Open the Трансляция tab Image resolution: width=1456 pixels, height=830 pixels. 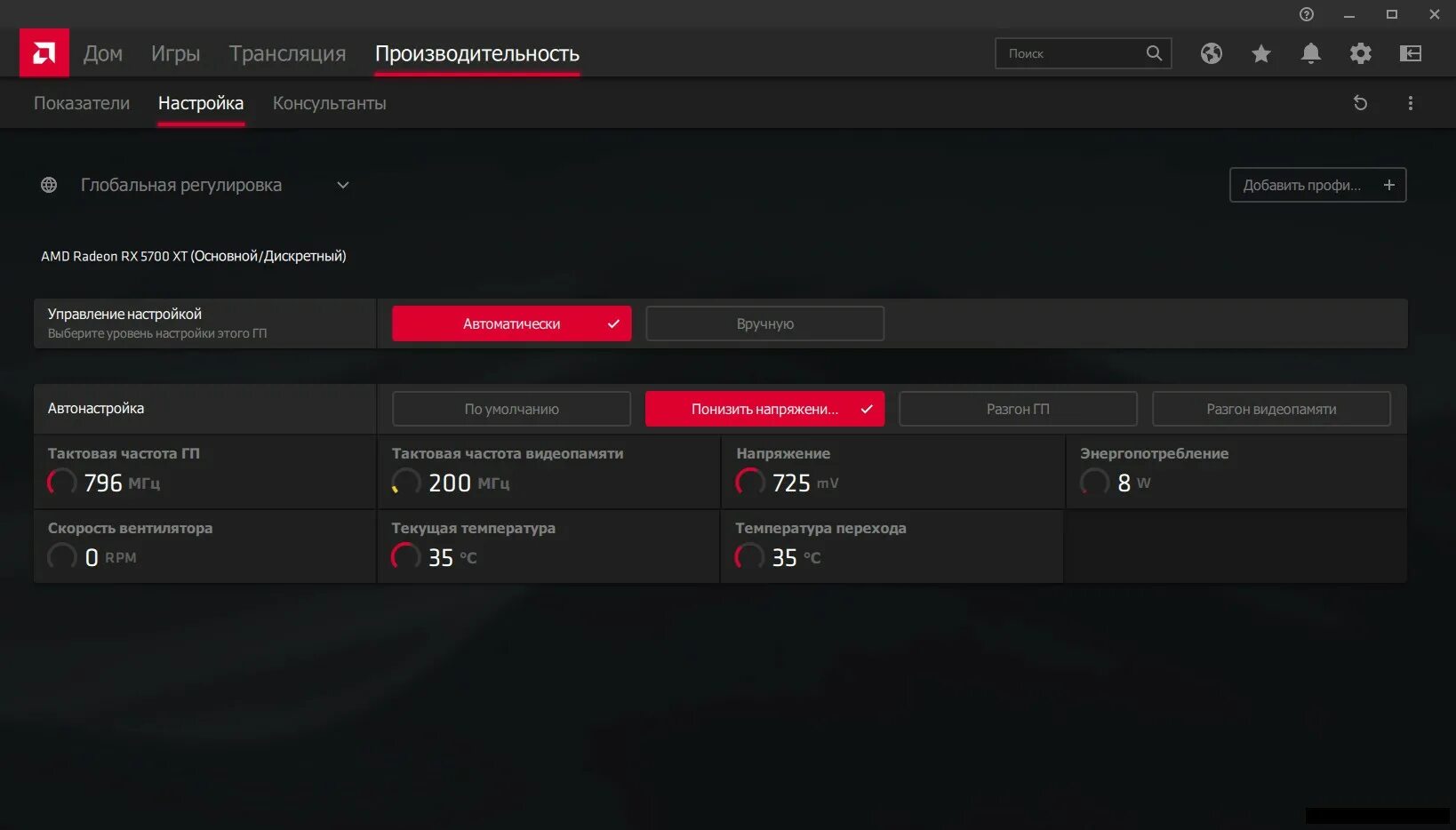[x=288, y=53]
